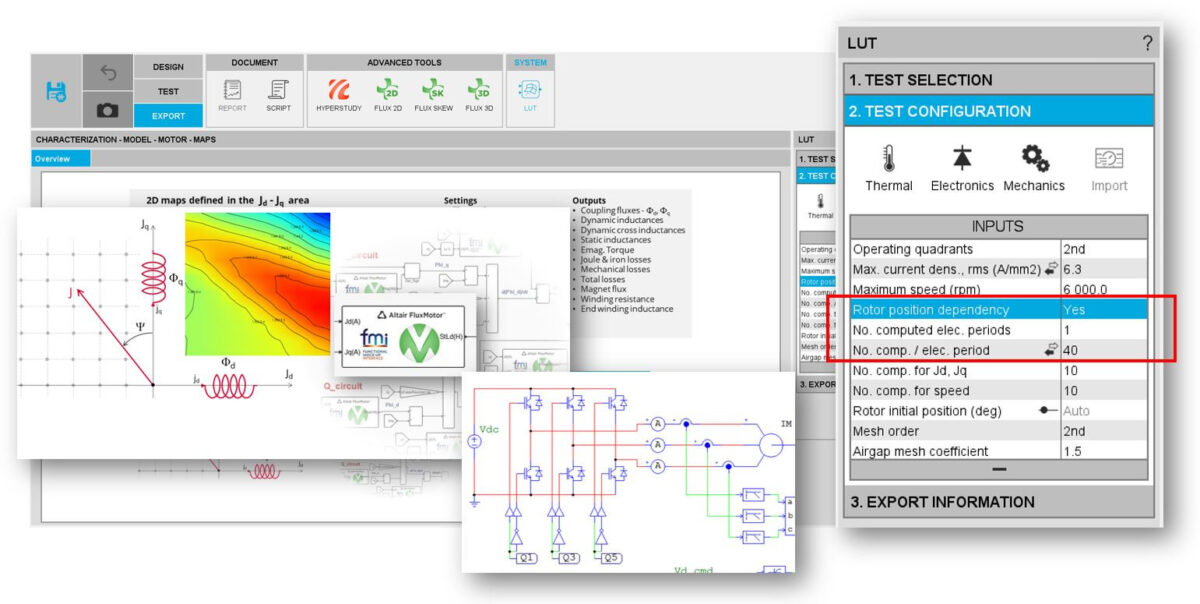Open the Mechanics gear settings

(1034, 167)
